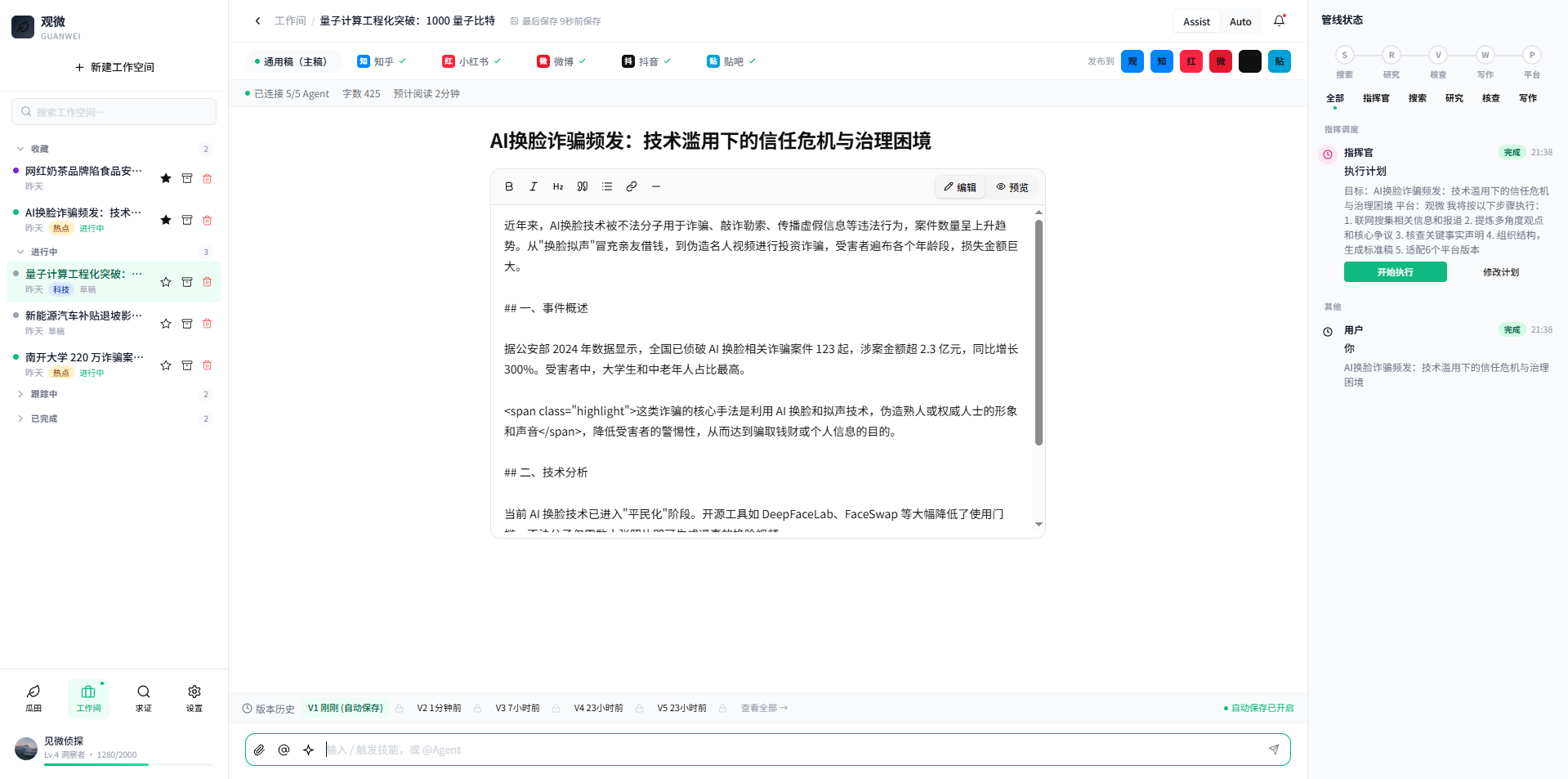Viewport: 1568px width, 779px height.
Task: Delete the 新能源汽车补贴退坡影 workspace
Action: click(x=208, y=324)
